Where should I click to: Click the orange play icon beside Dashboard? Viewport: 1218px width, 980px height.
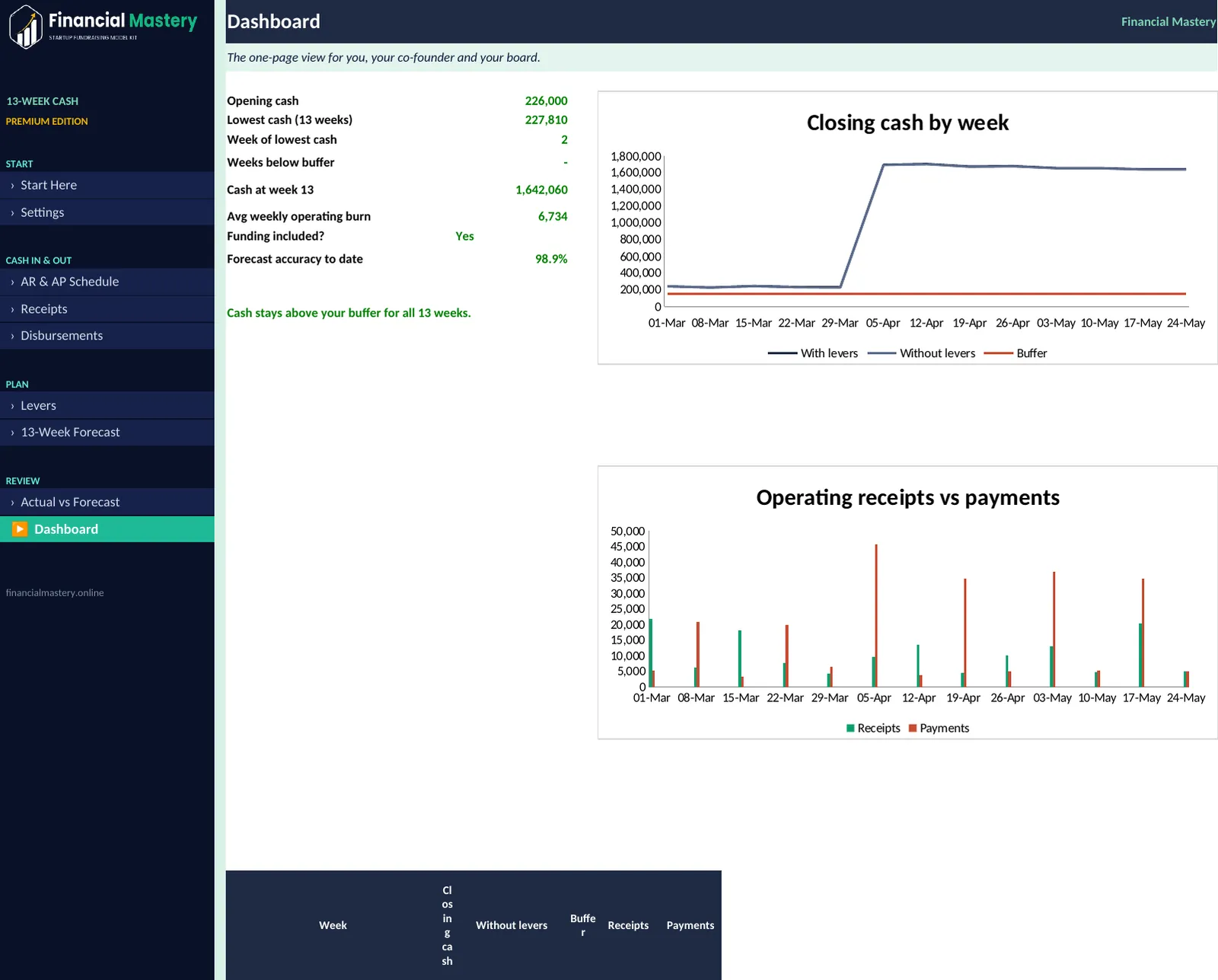[x=20, y=529]
